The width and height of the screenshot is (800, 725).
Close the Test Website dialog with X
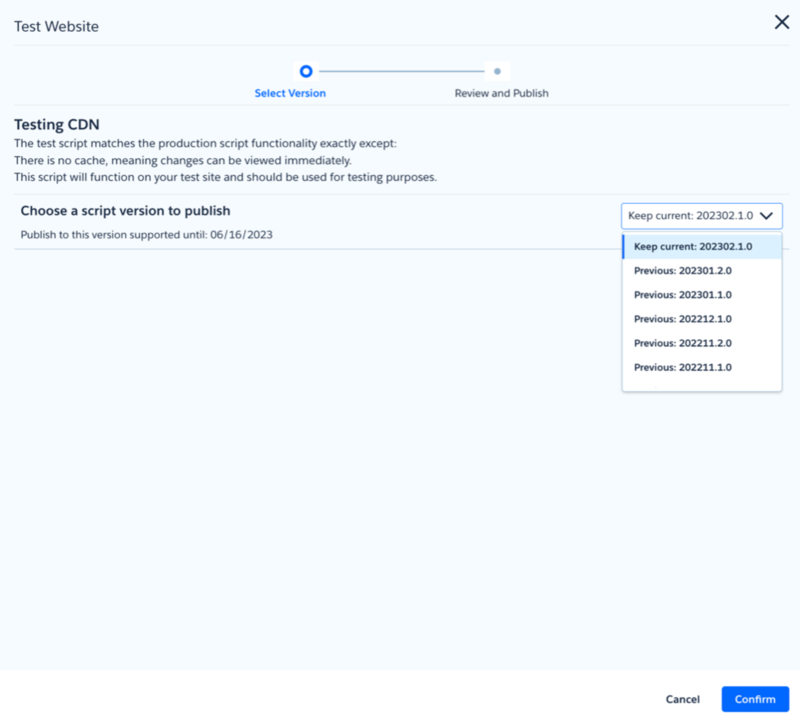781,22
